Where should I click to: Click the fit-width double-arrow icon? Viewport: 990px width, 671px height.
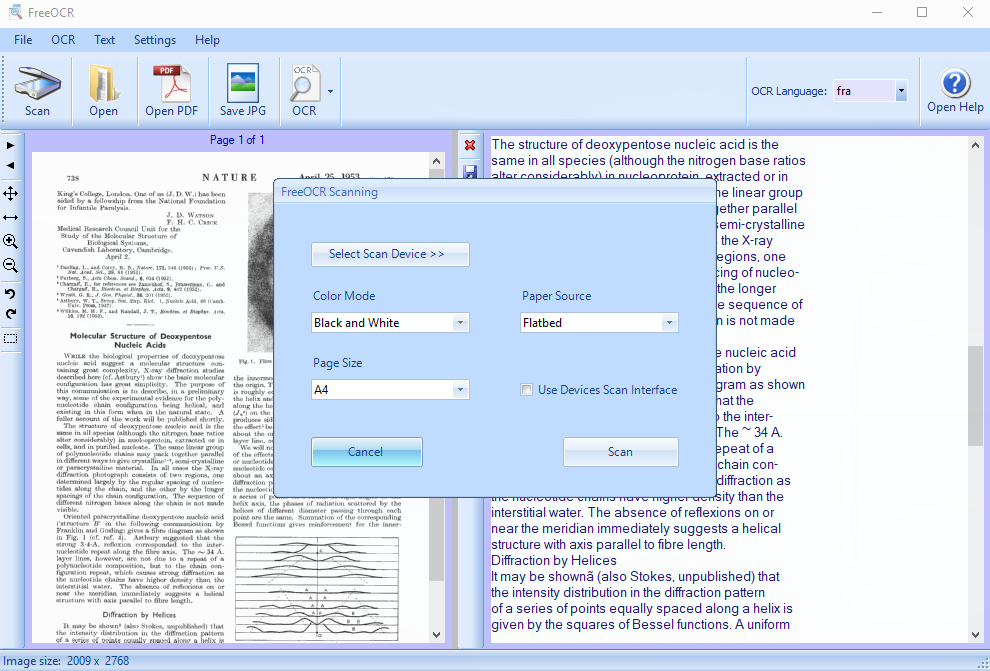(x=10, y=217)
